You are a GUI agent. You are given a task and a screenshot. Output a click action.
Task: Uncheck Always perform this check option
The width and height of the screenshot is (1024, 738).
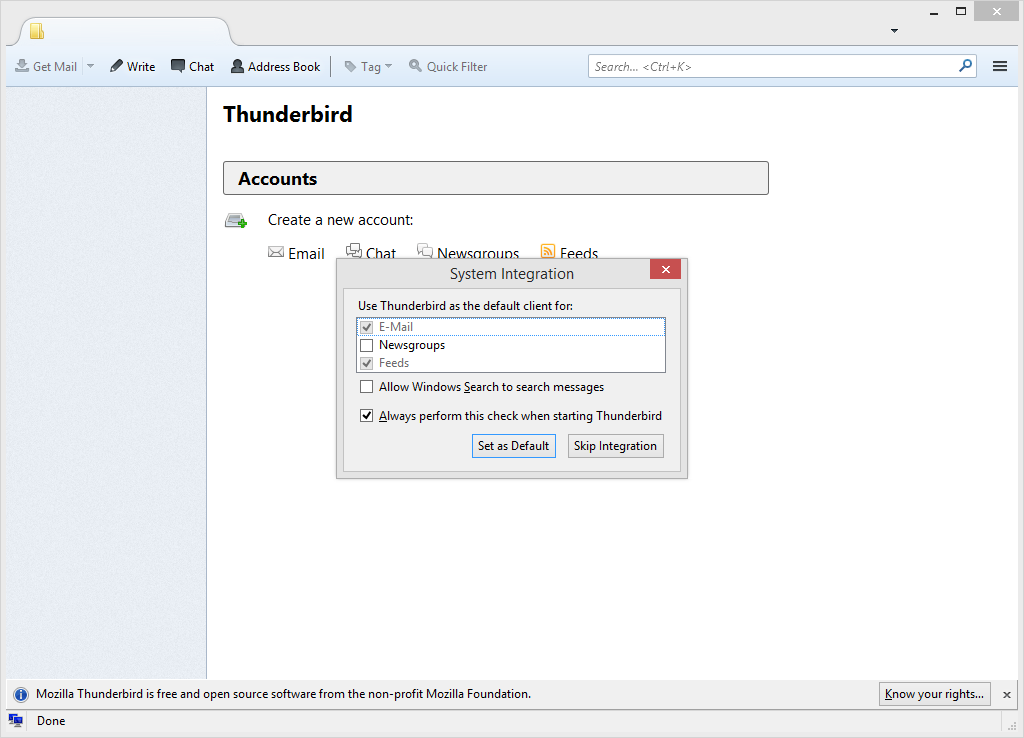pos(367,415)
